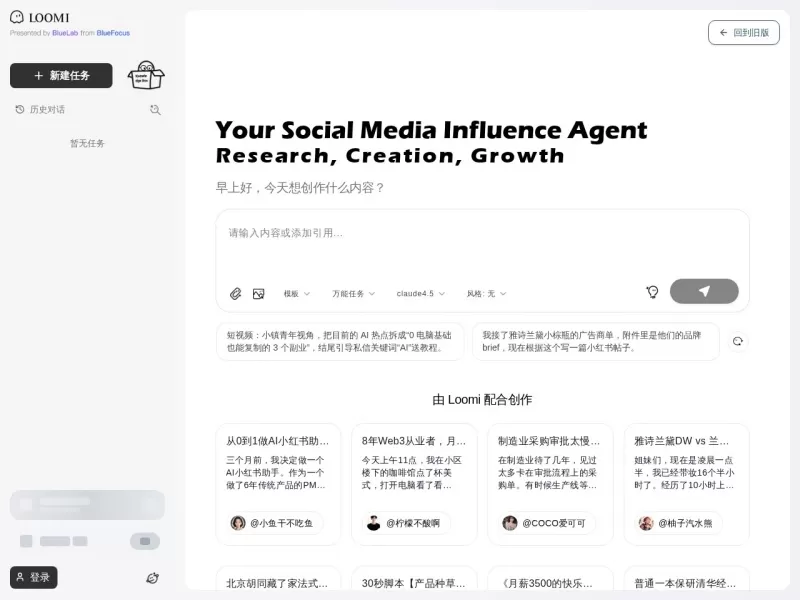This screenshot has width=800, height=600.
Task: Refresh the prompt suggestions with the cycle icon
Action: tap(738, 341)
